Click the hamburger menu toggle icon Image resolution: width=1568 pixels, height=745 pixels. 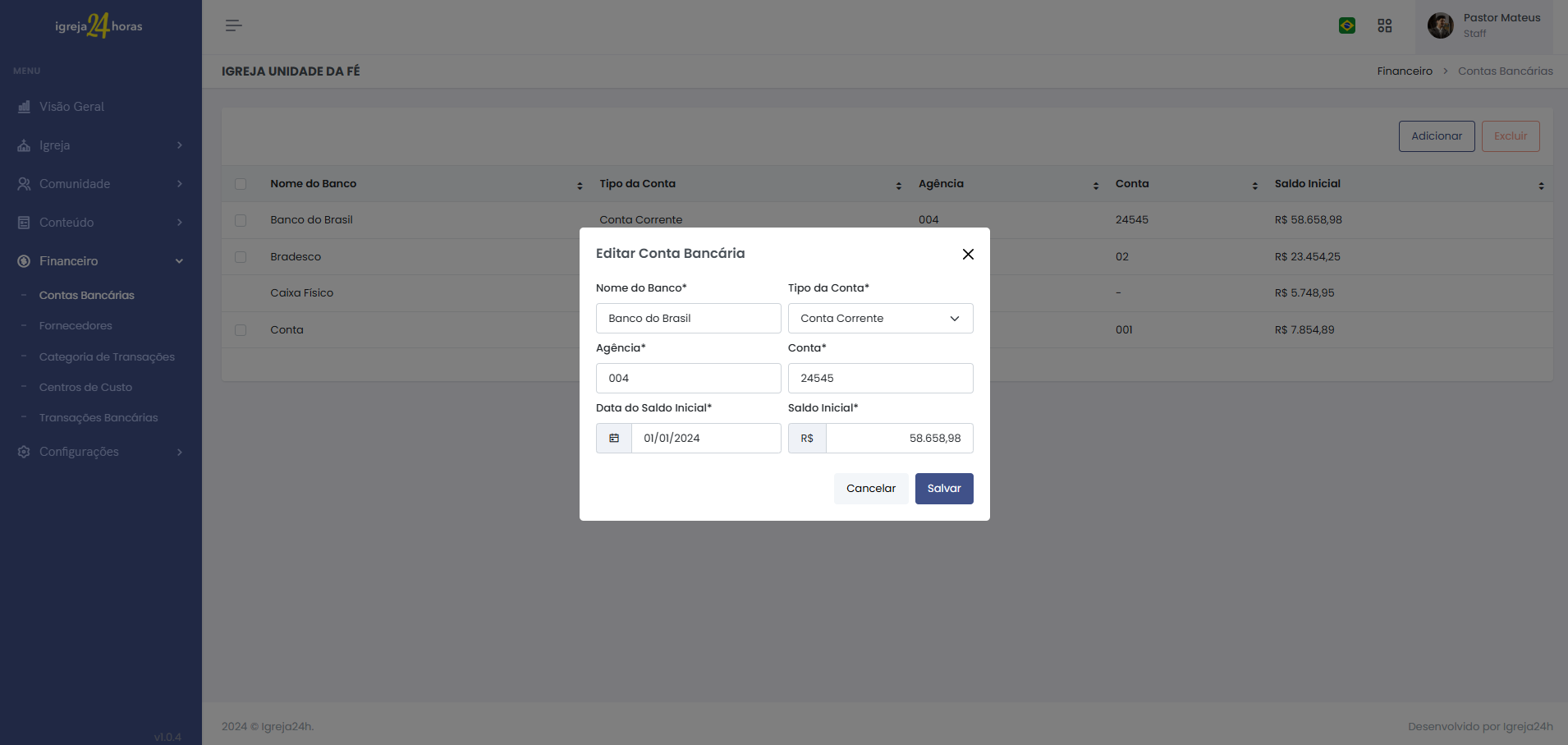(233, 25)
